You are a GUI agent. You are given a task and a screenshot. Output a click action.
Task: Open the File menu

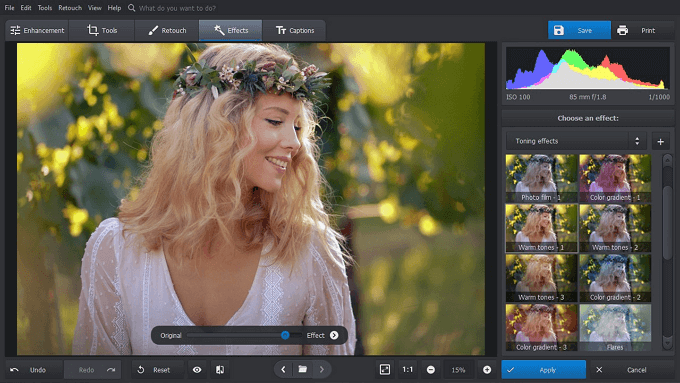pos(9,8)
